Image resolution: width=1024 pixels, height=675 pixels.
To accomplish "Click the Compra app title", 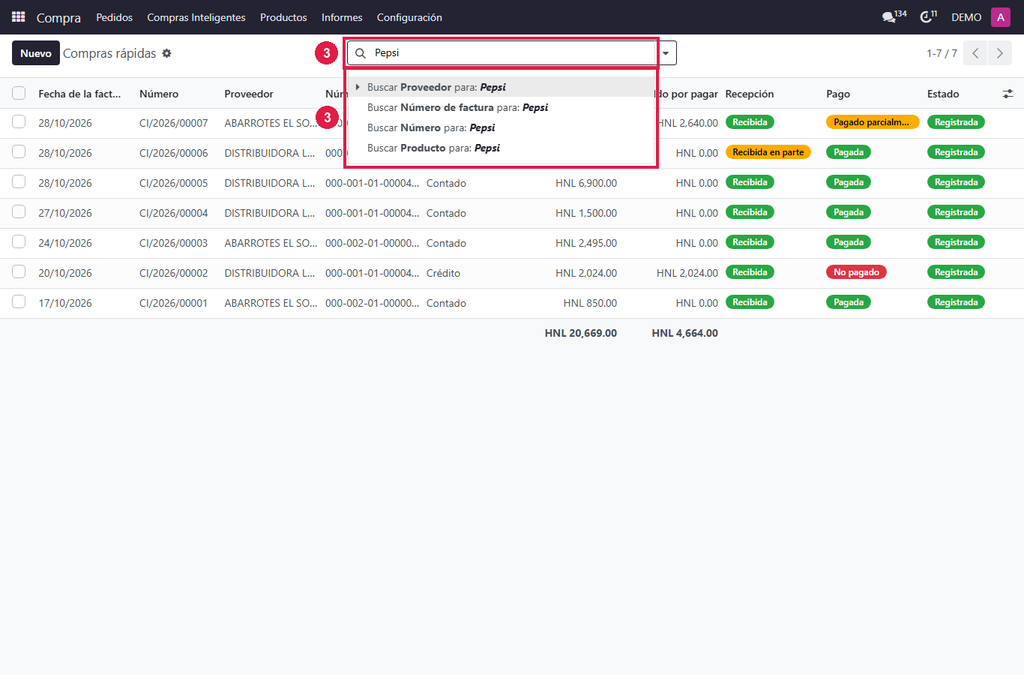I will (x=59, y=18).
